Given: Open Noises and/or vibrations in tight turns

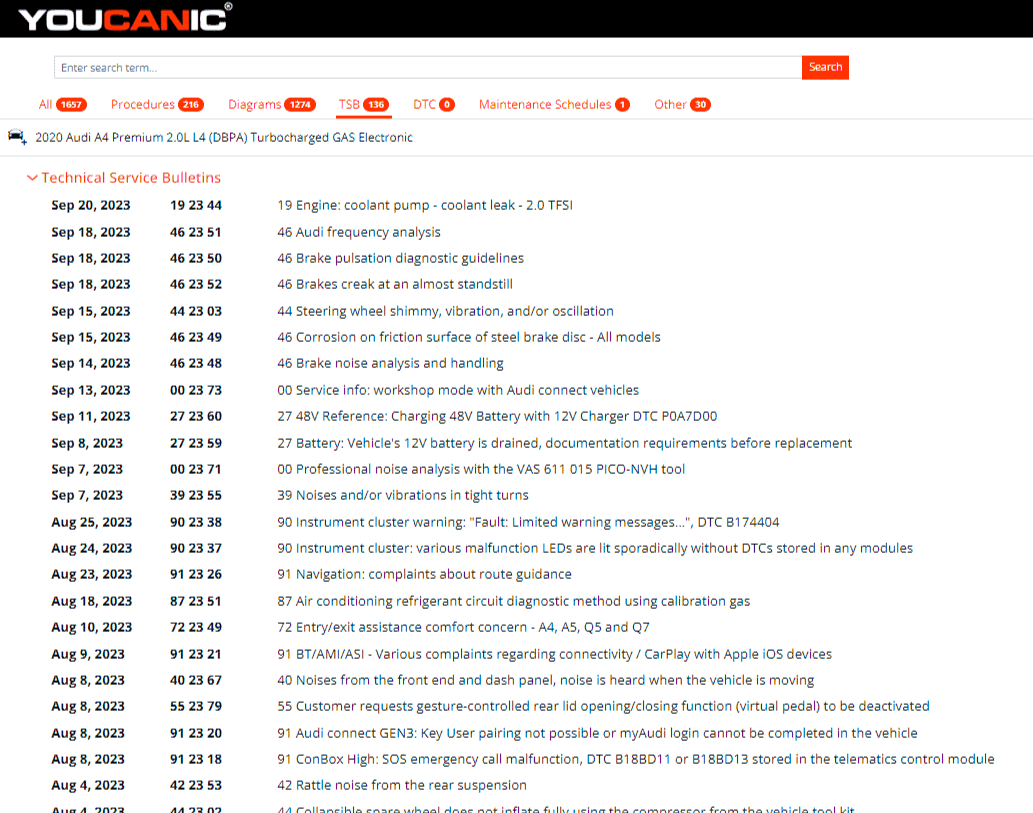Looking at the screenshot, I should tap(403, 495).
